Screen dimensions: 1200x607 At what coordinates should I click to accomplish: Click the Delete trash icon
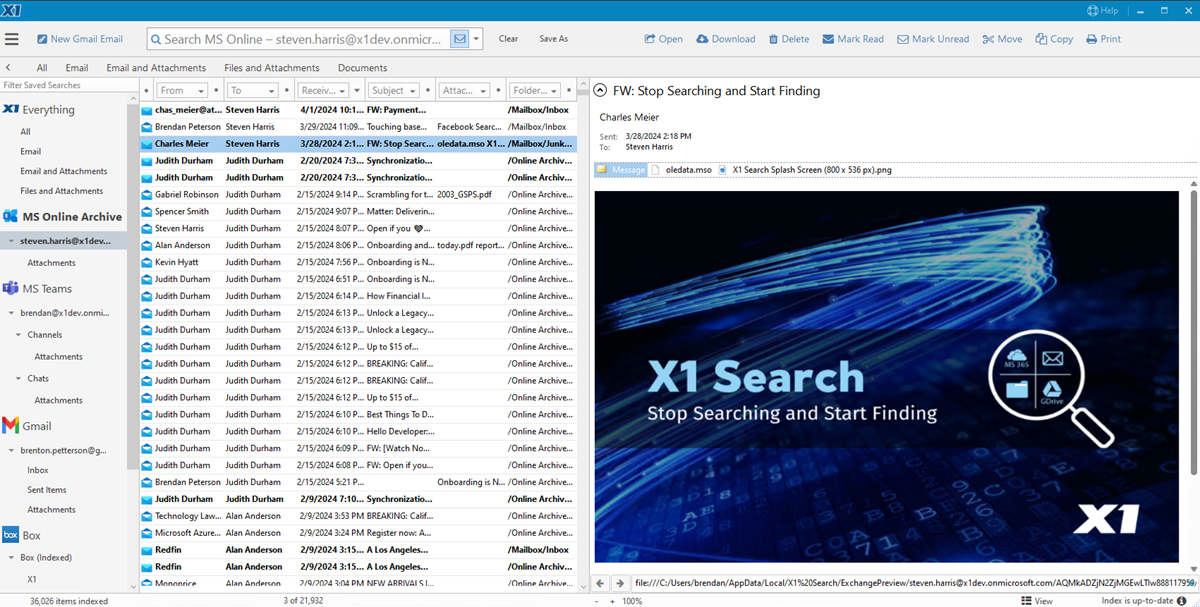tap(774, 39)
